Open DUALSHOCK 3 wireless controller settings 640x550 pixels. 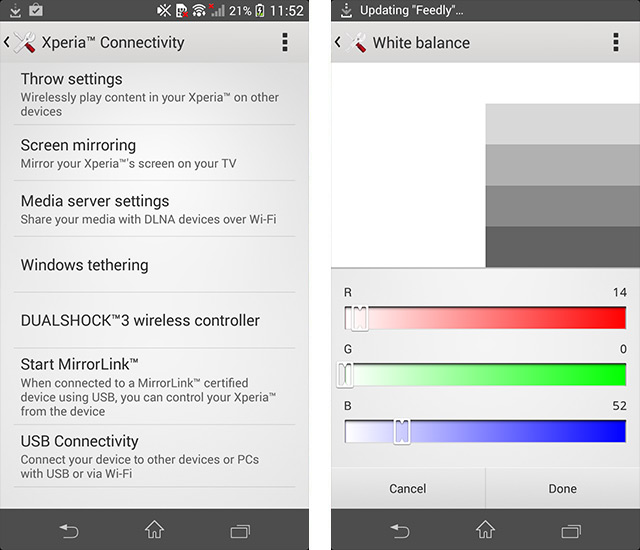point(154,321)
